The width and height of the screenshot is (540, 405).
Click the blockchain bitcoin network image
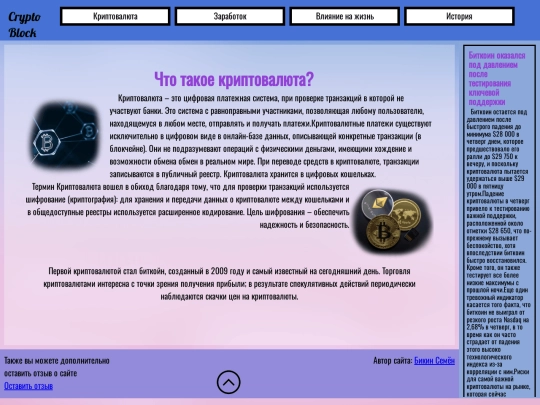[x=64, y=134]
